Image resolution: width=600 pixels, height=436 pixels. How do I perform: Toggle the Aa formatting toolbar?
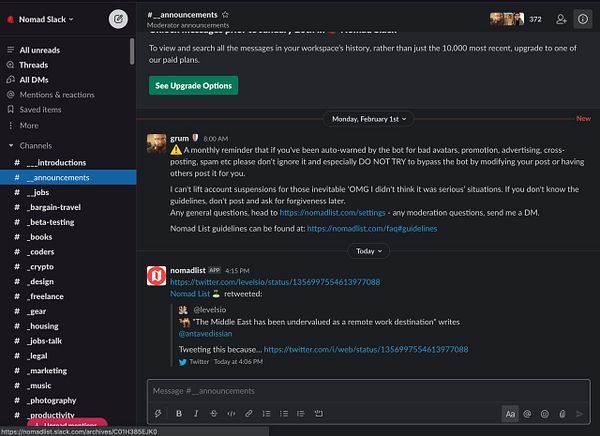[x=510, y=414]
